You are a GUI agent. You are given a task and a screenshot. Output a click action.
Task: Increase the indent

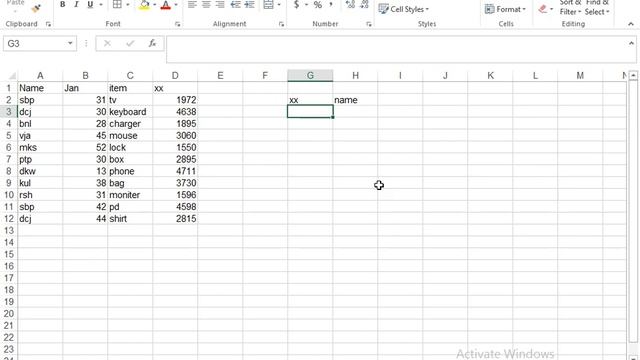(249, 5)
